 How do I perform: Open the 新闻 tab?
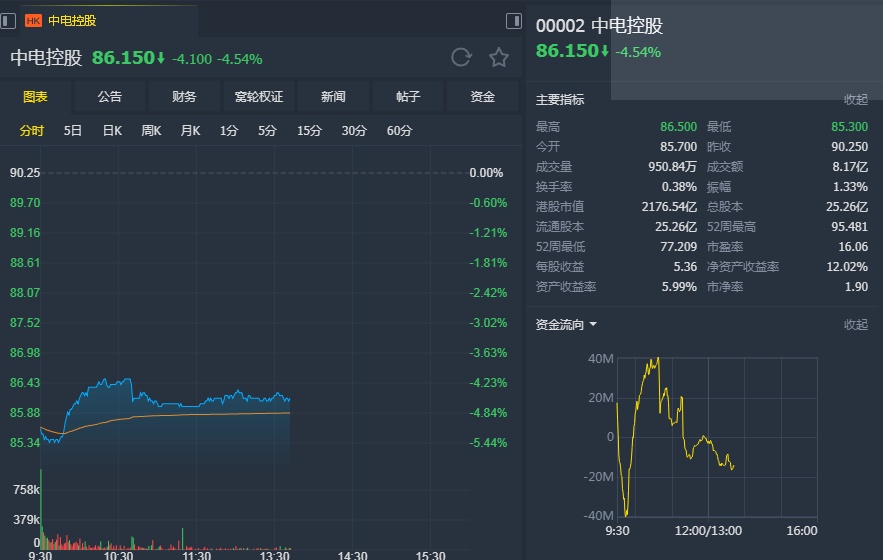(333, 97)
